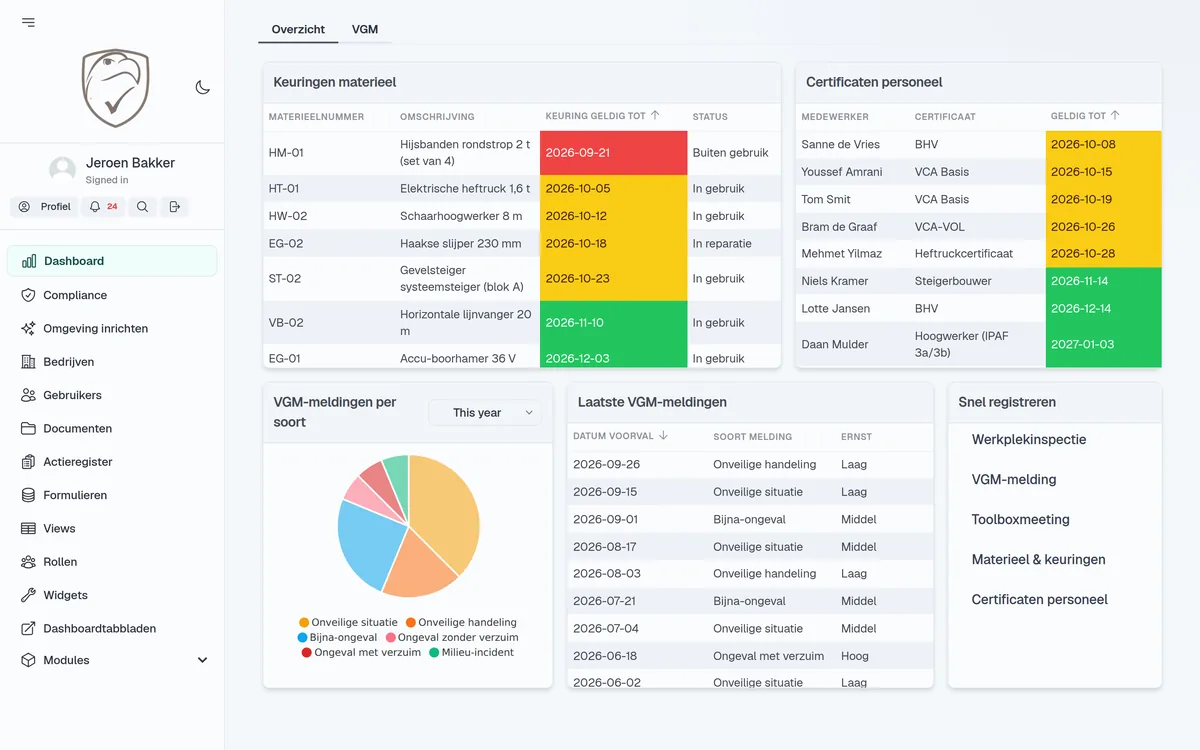Click the Dashboard bar-chart icon

coord(29,261)
